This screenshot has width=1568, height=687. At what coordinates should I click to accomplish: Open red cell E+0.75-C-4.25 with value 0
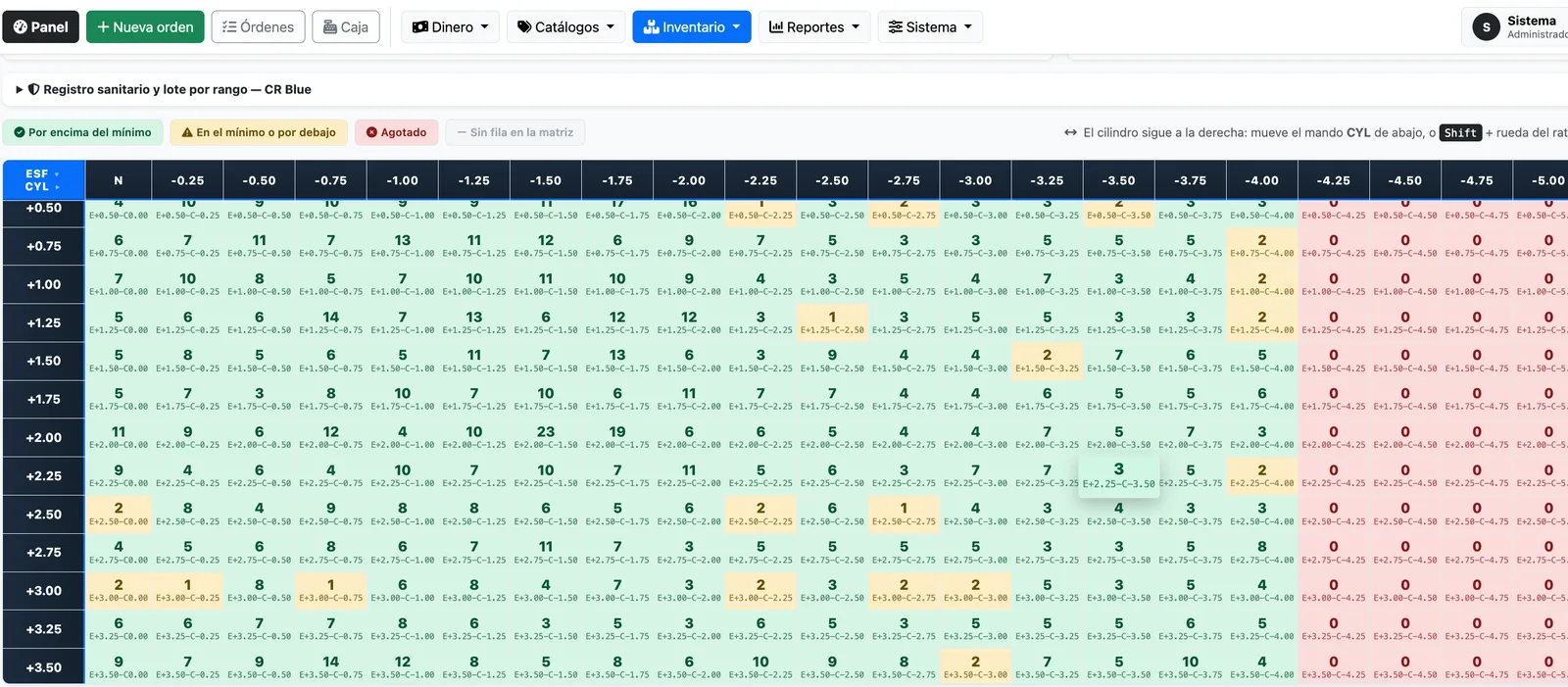[1334, 246]
